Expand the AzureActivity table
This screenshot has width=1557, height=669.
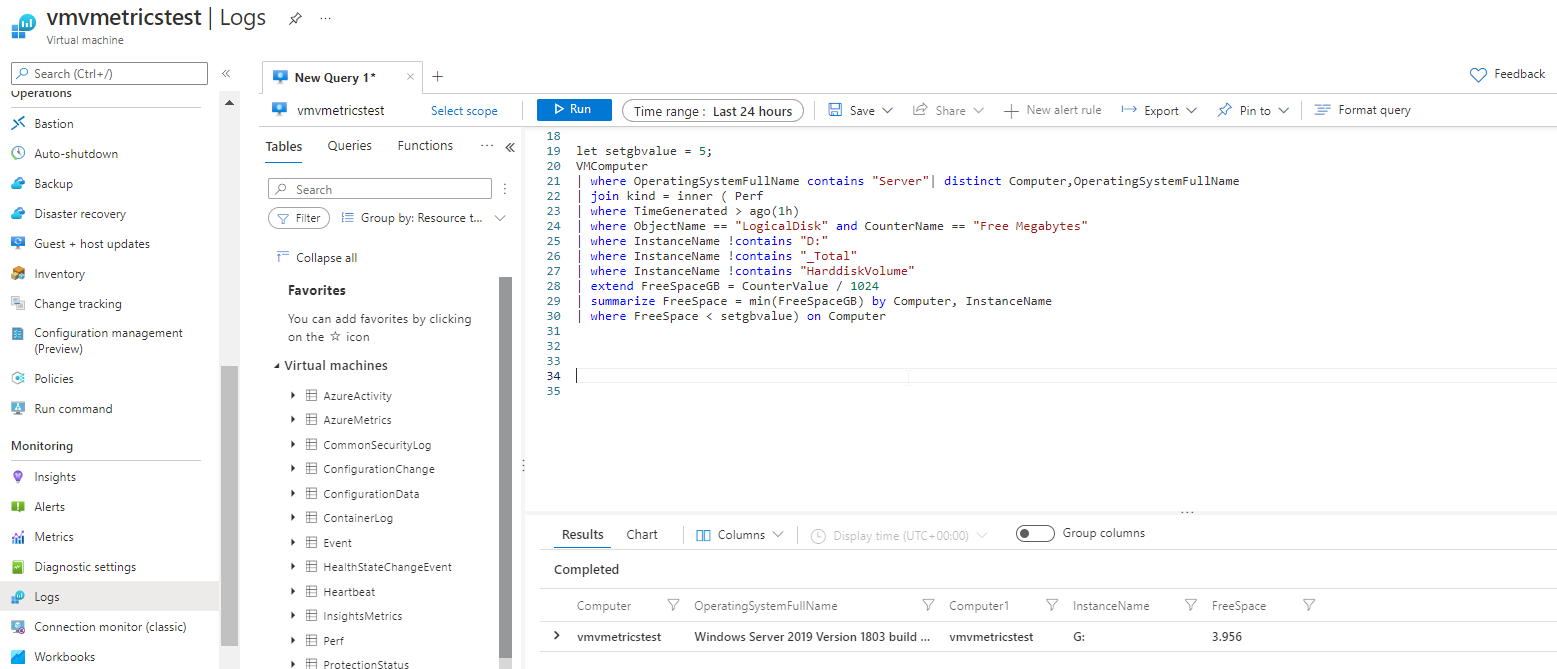point(293,396)
